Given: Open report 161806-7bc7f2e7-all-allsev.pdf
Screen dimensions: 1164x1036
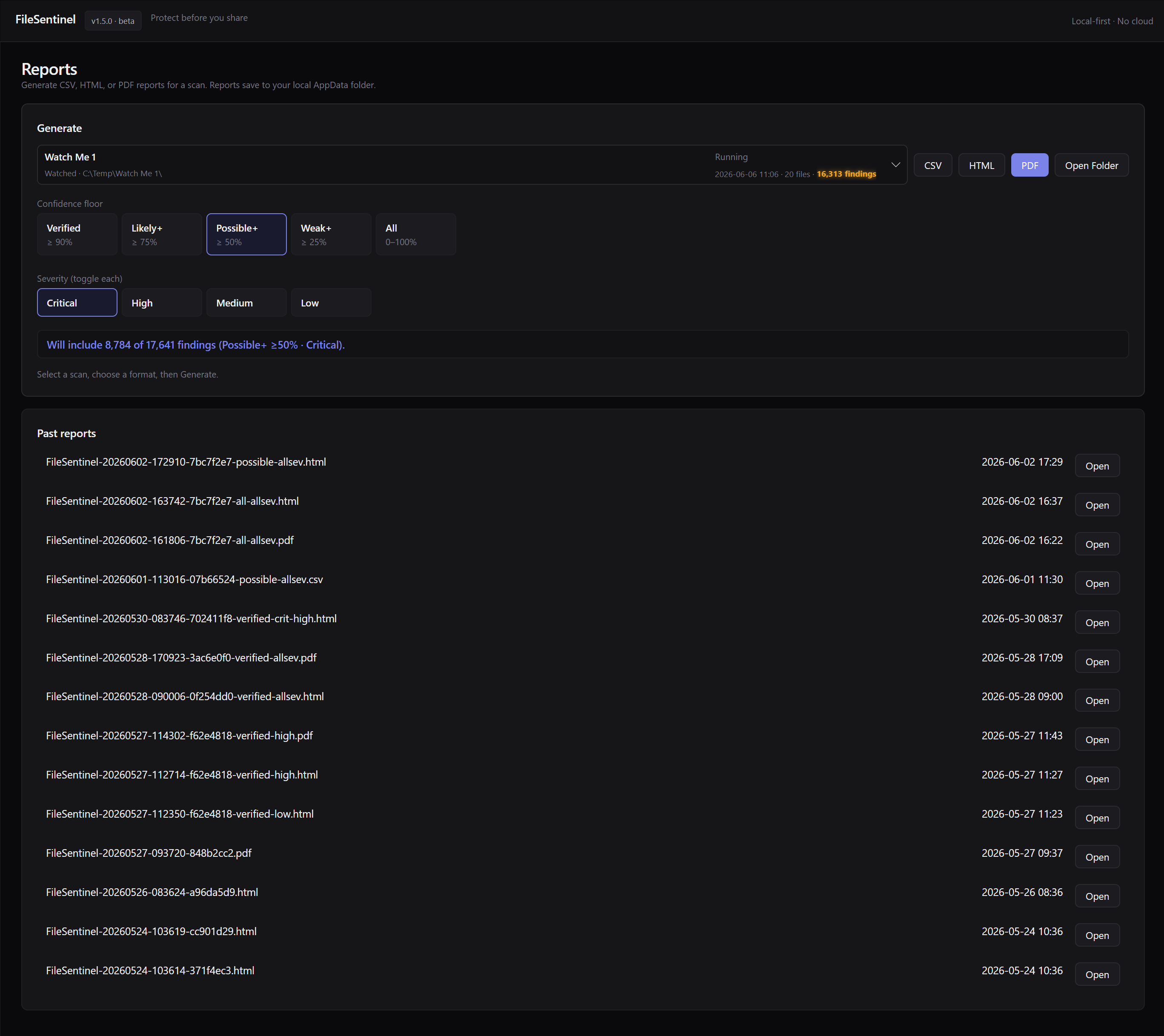Looking at the screenshot, I should [x=1097, y=544].
